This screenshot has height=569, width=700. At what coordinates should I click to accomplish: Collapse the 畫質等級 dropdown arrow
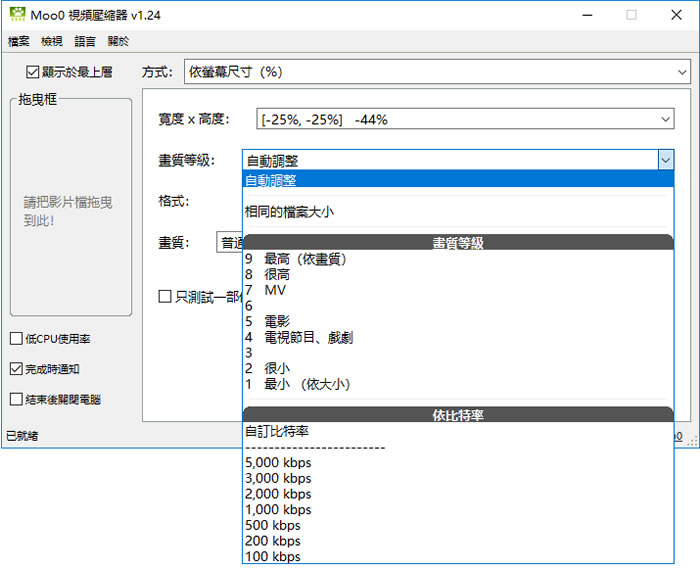point(665,160)
